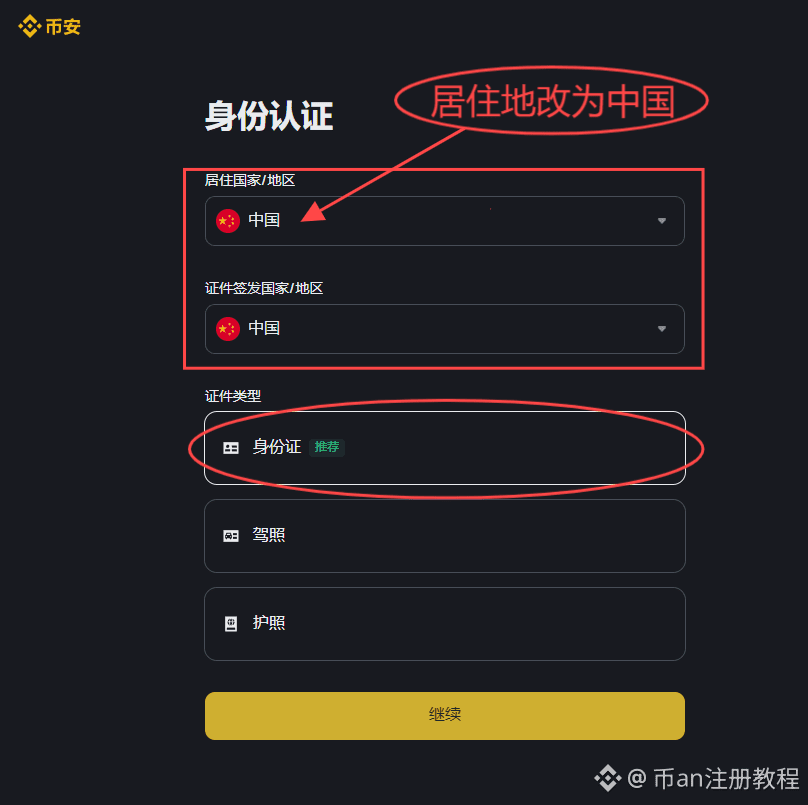This screenshot has height=805, width=808.
Task: Select 护照 as the document type
Action: point(445,624)
